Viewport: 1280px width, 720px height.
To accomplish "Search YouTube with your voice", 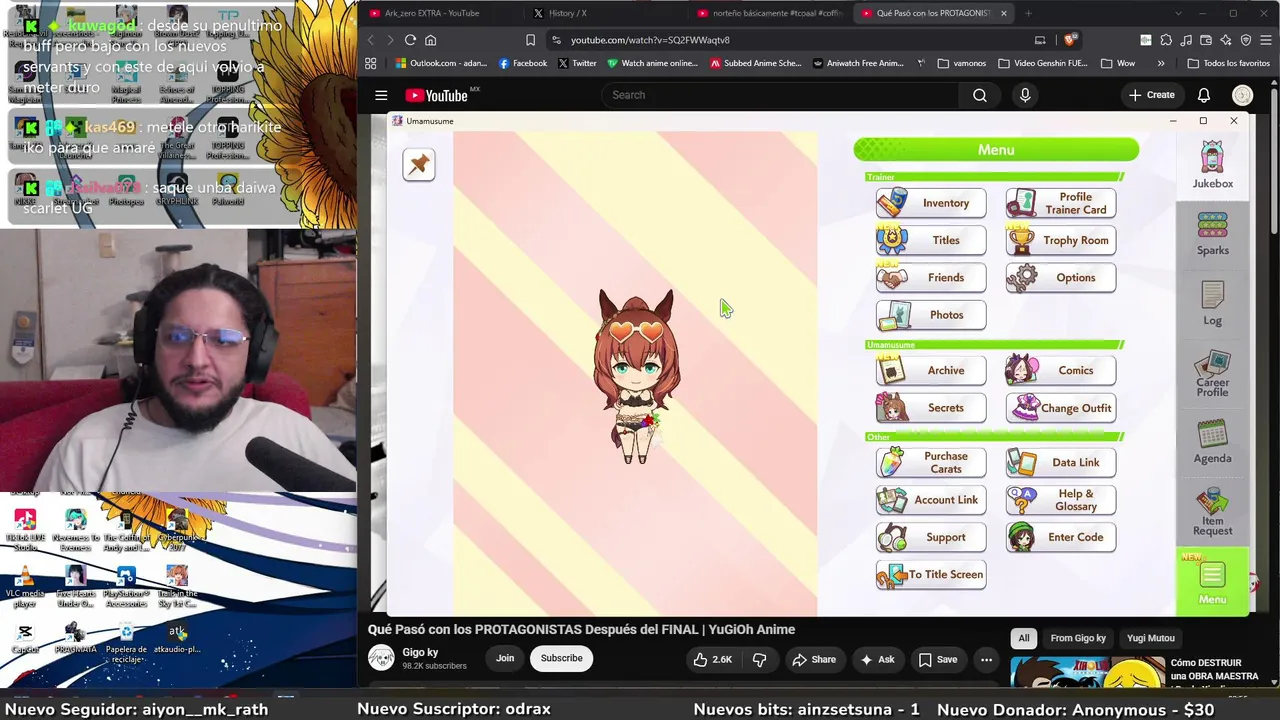I will point(1025,95).
